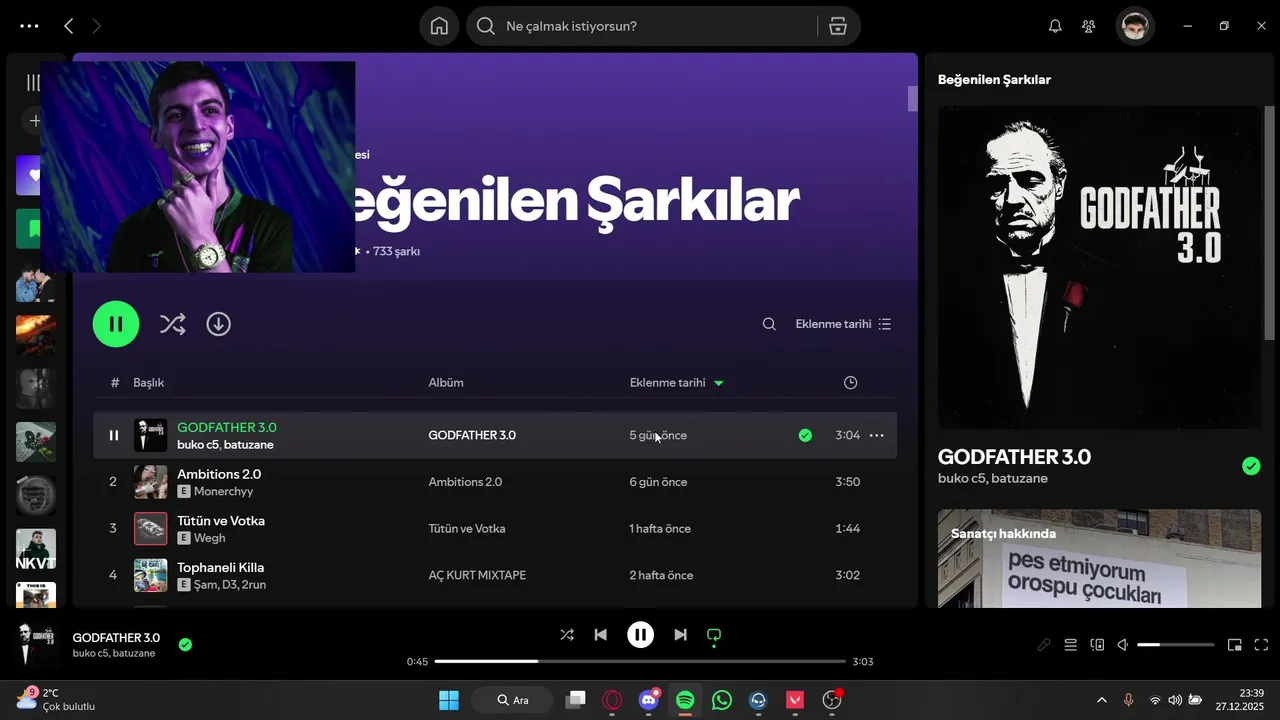Skip to the previous track

click(x=600, y=634)
